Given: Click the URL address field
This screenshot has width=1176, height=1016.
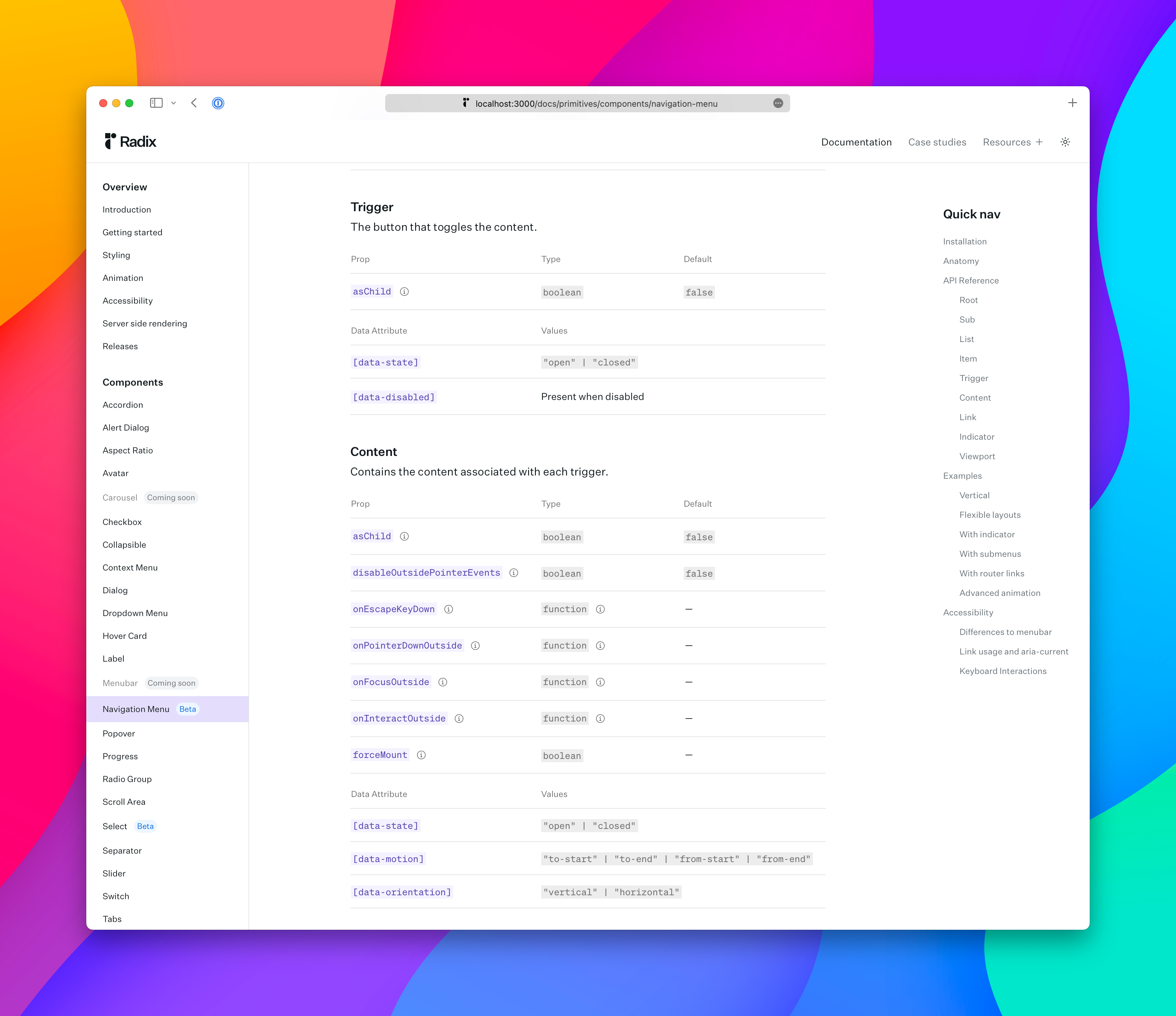Looking at the screenshot, I should [596, 104].
